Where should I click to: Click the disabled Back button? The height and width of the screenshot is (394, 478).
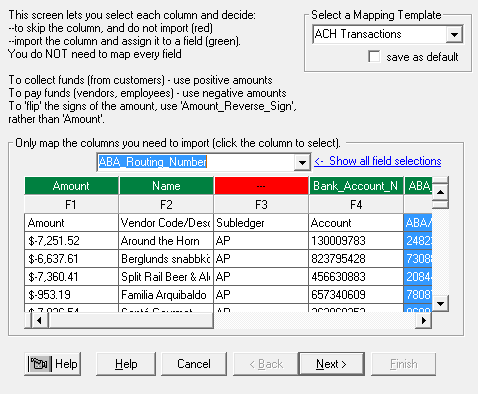tap(266, 364)
